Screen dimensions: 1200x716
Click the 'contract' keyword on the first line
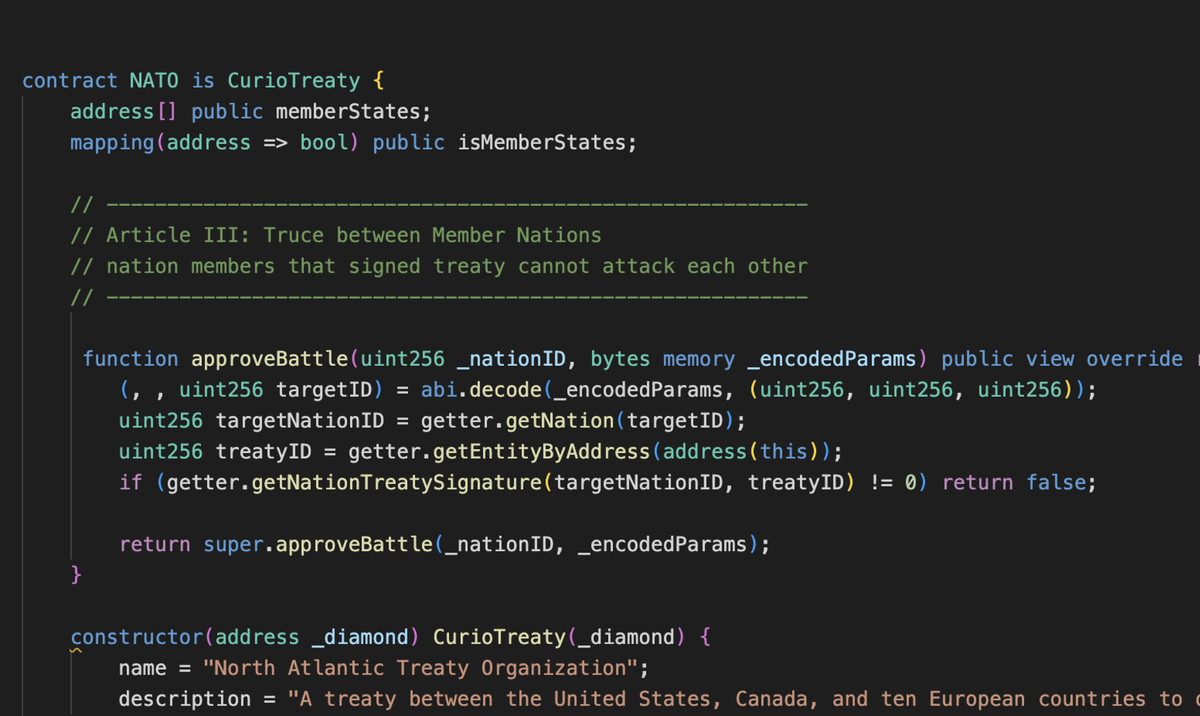click(70, 80)
